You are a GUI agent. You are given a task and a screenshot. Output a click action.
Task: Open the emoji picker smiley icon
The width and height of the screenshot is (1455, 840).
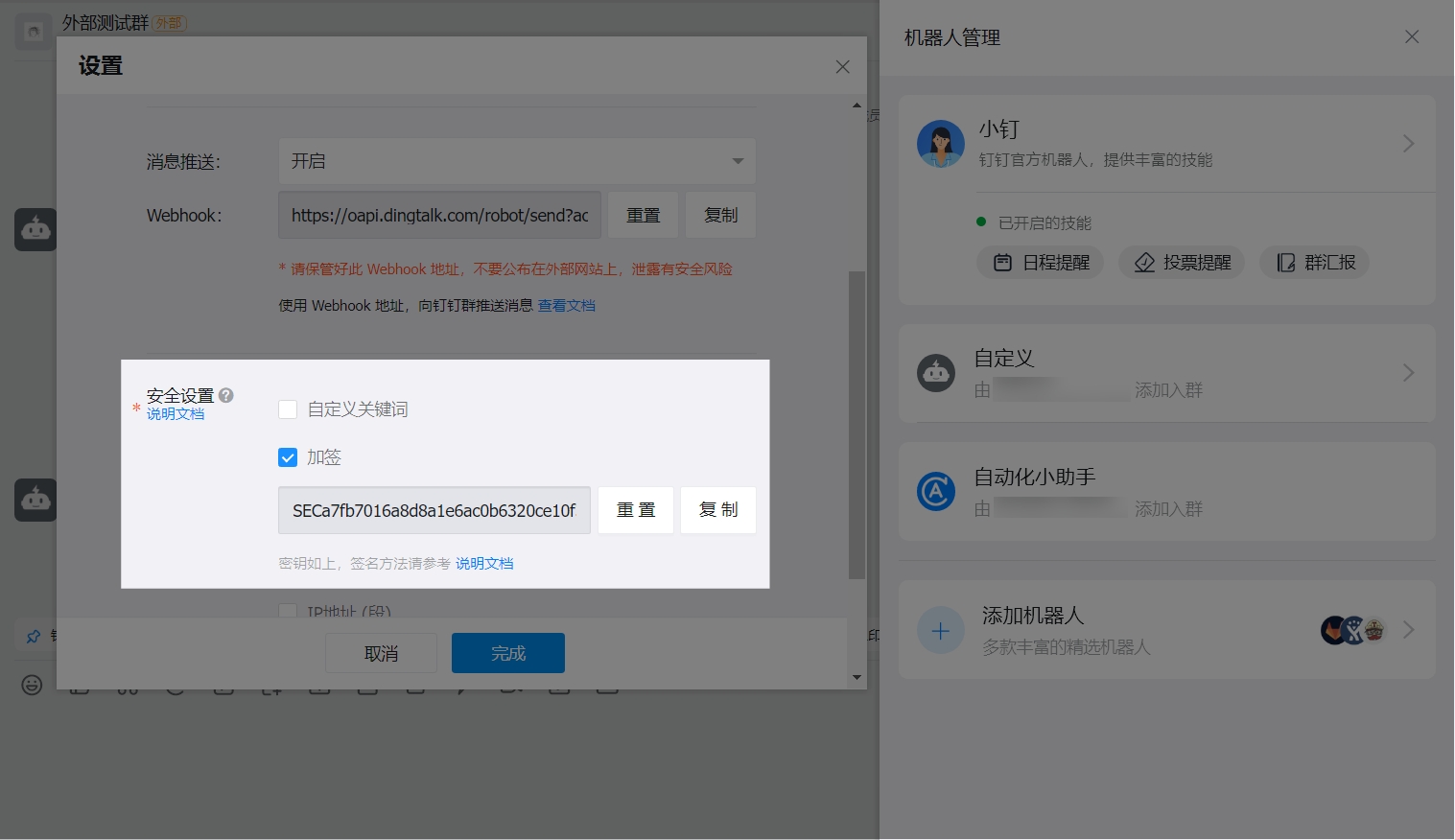32,685
